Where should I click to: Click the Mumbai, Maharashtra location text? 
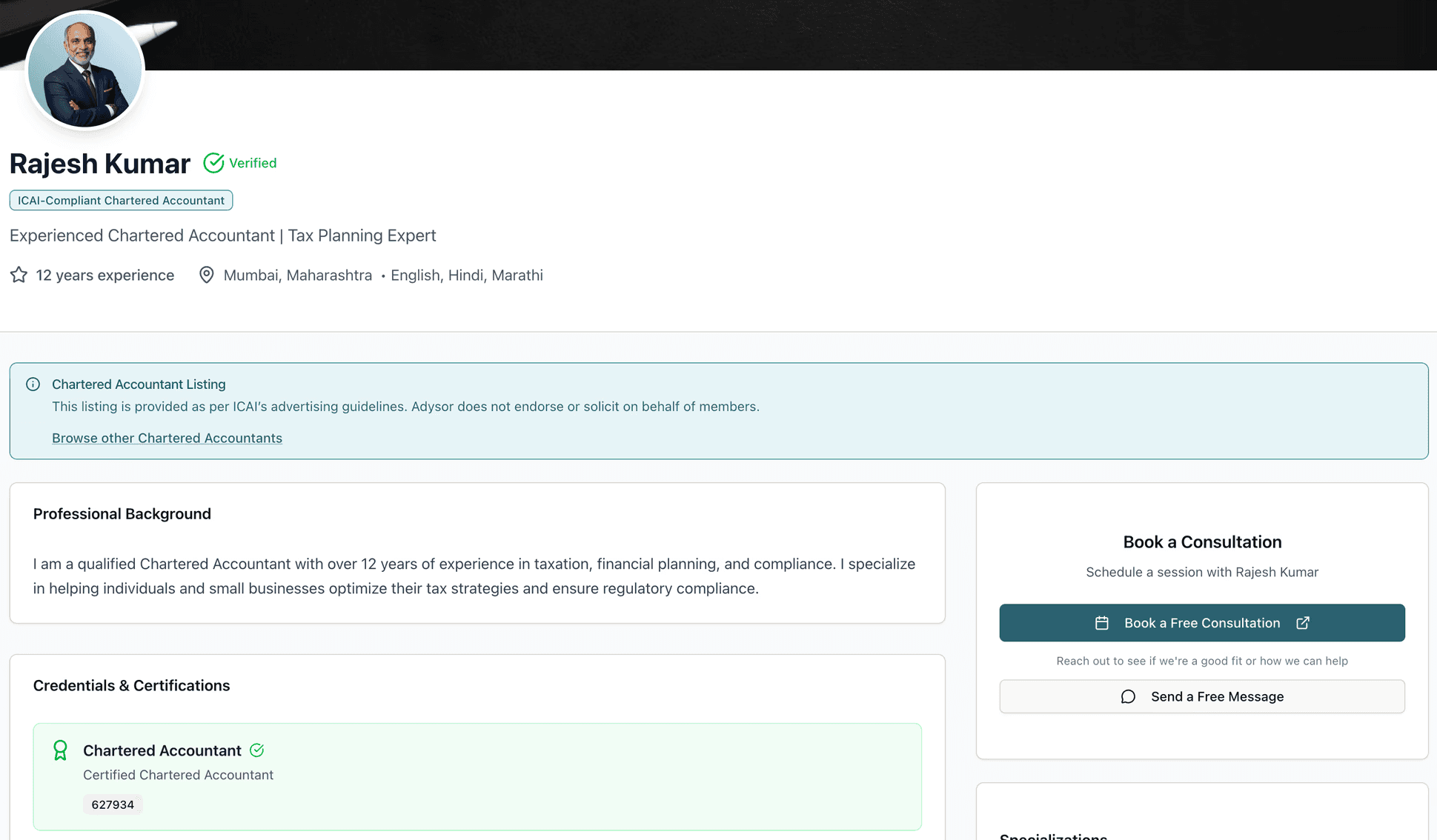pos(297,276)
